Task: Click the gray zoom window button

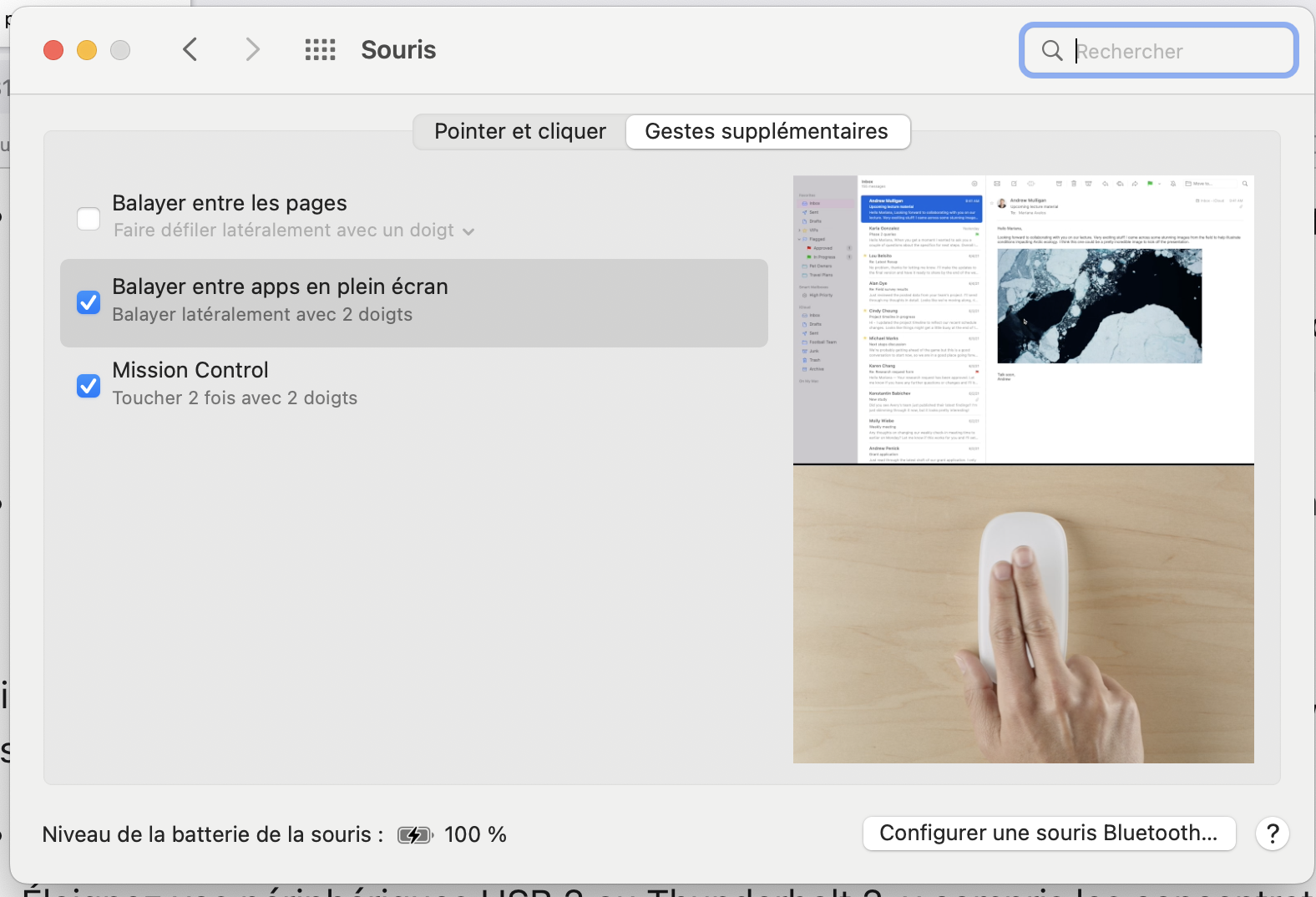Action: (120, 50)
